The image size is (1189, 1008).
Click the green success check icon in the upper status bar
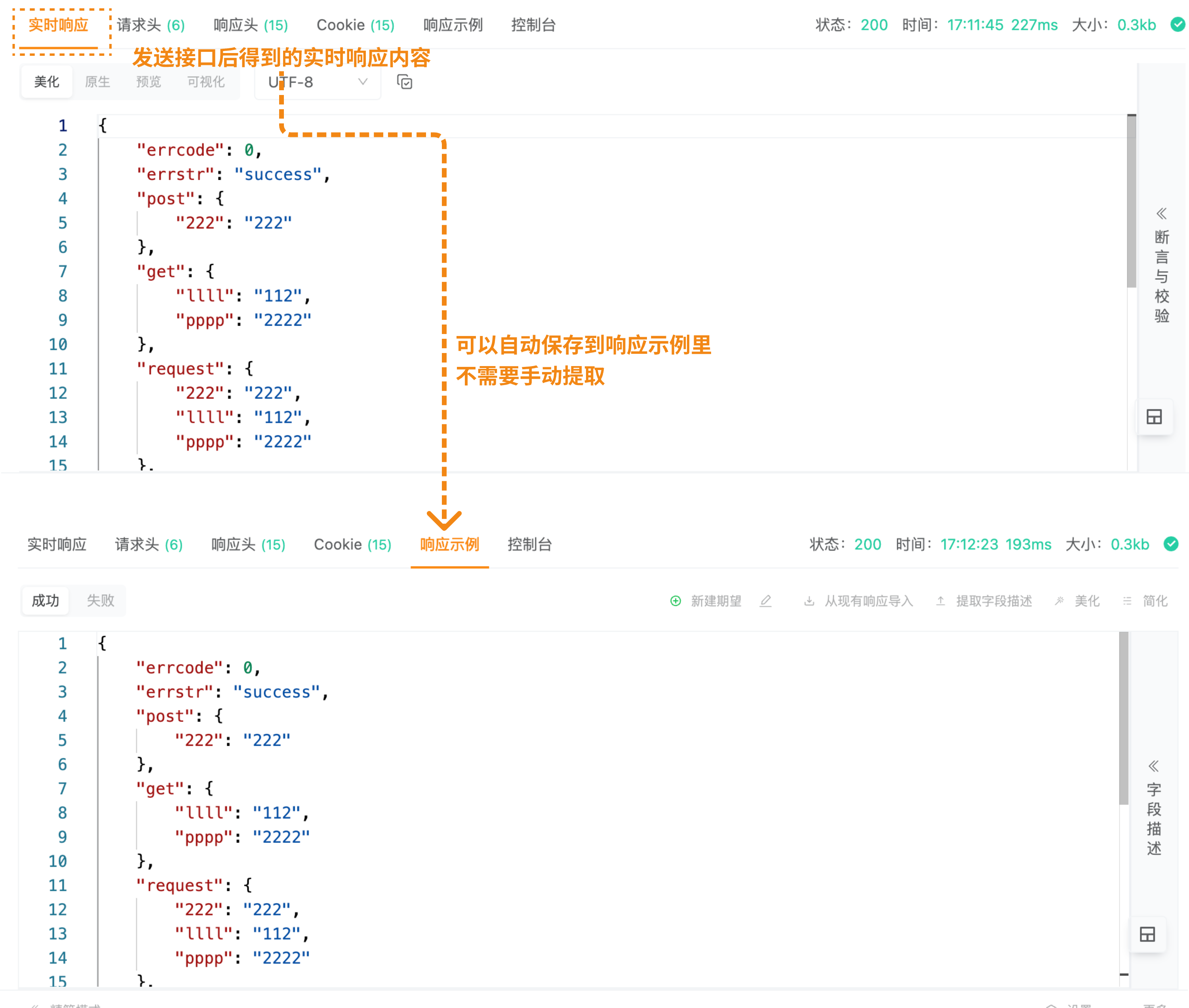click(x=1177, y=25)
